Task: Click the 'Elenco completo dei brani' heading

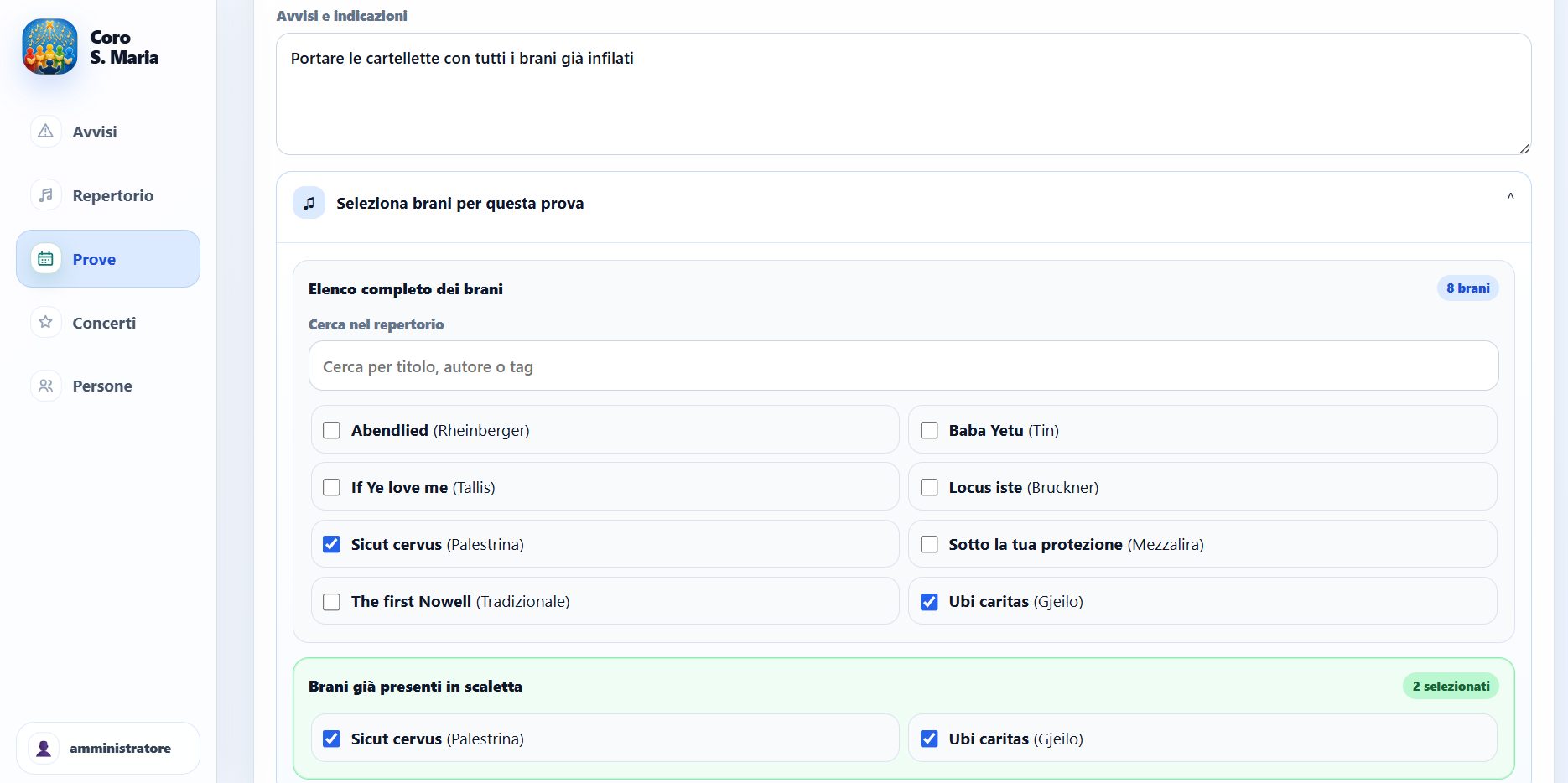Action: [x=406, y=288]
